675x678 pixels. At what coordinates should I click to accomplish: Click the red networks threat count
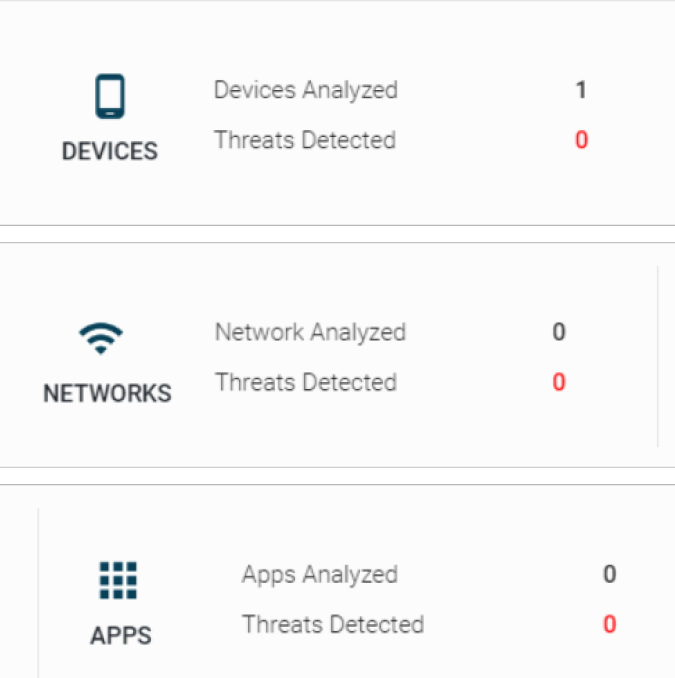[x=559, y=382]
